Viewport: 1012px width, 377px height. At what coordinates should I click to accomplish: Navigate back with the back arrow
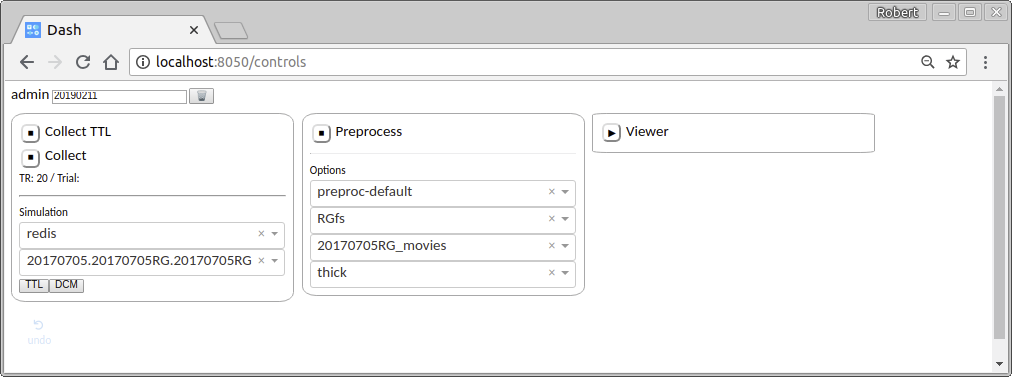(x=26, y=62)
